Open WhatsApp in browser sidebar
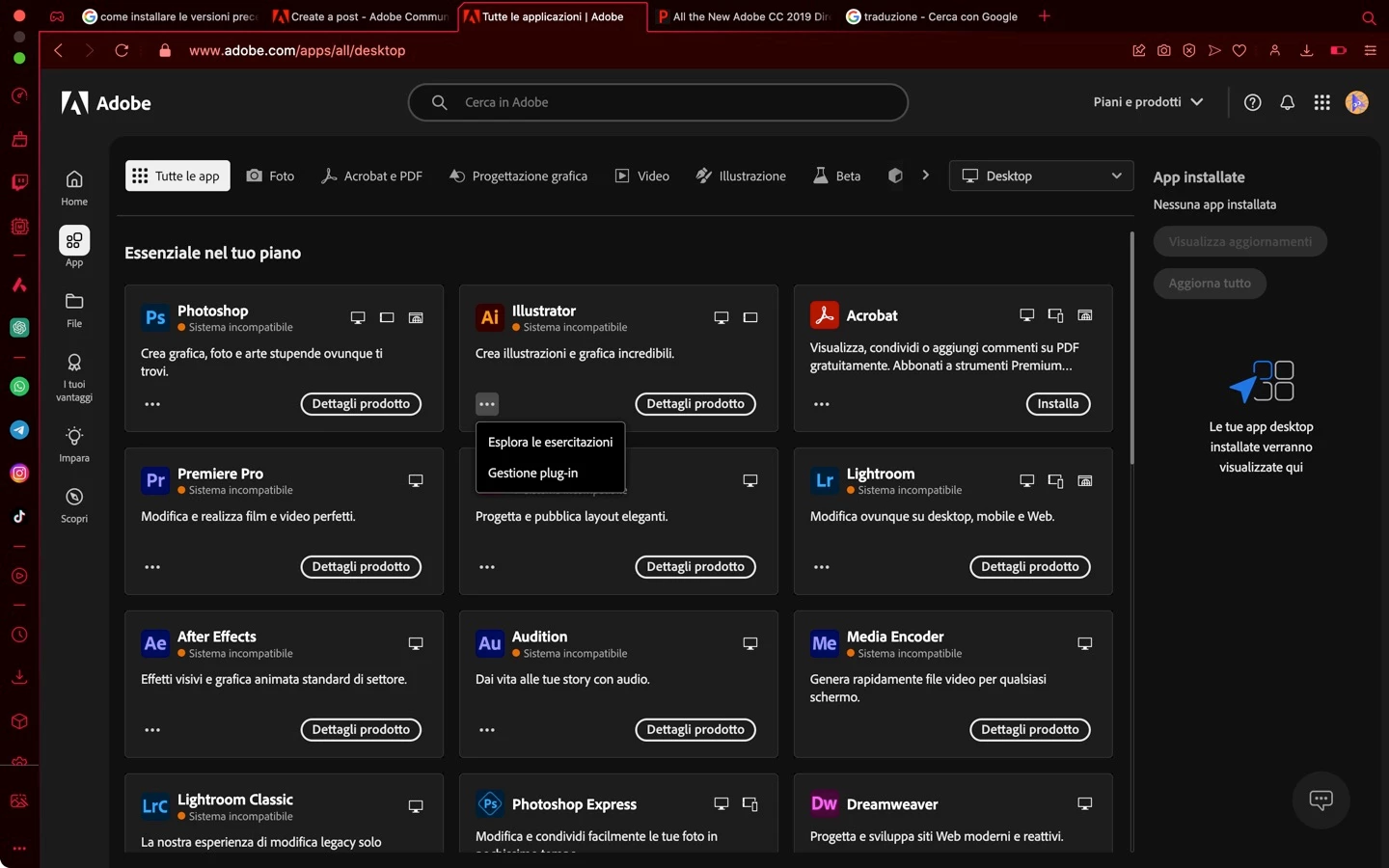 click(x=19, y=386)
